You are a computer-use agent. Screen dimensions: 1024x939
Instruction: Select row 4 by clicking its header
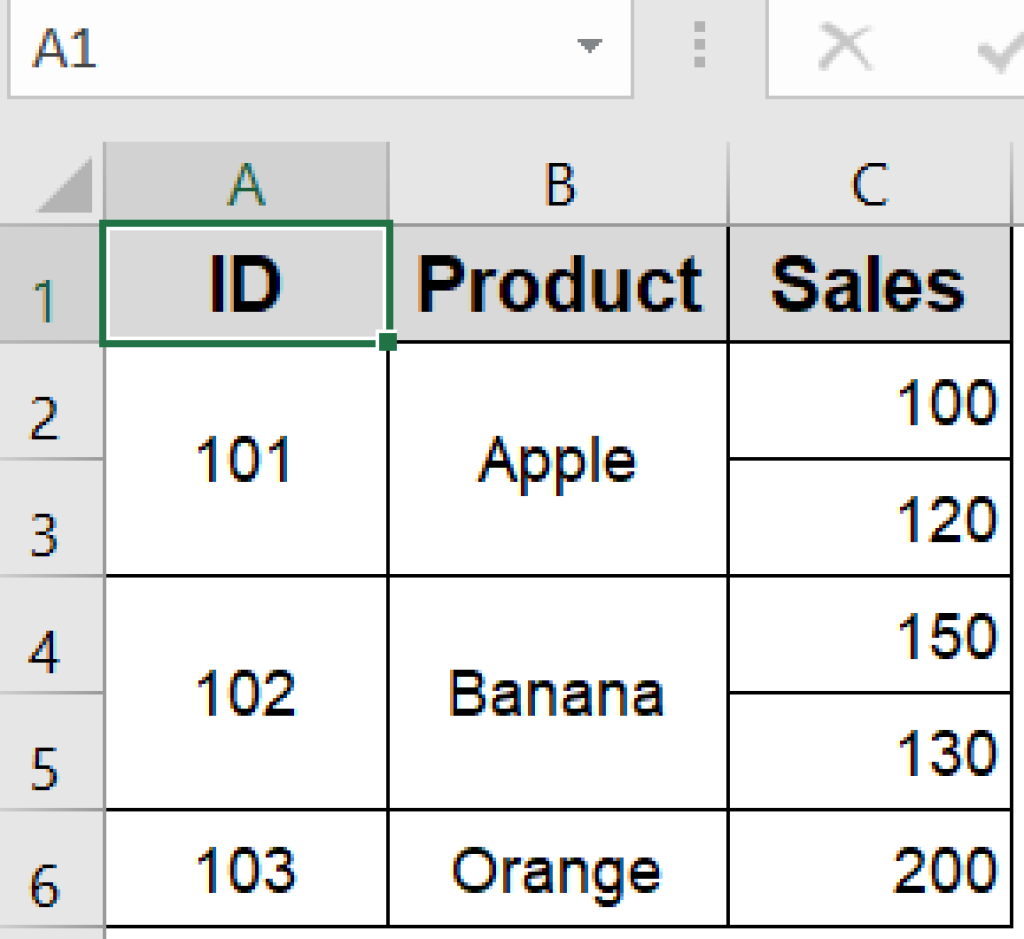pos(52,633)
